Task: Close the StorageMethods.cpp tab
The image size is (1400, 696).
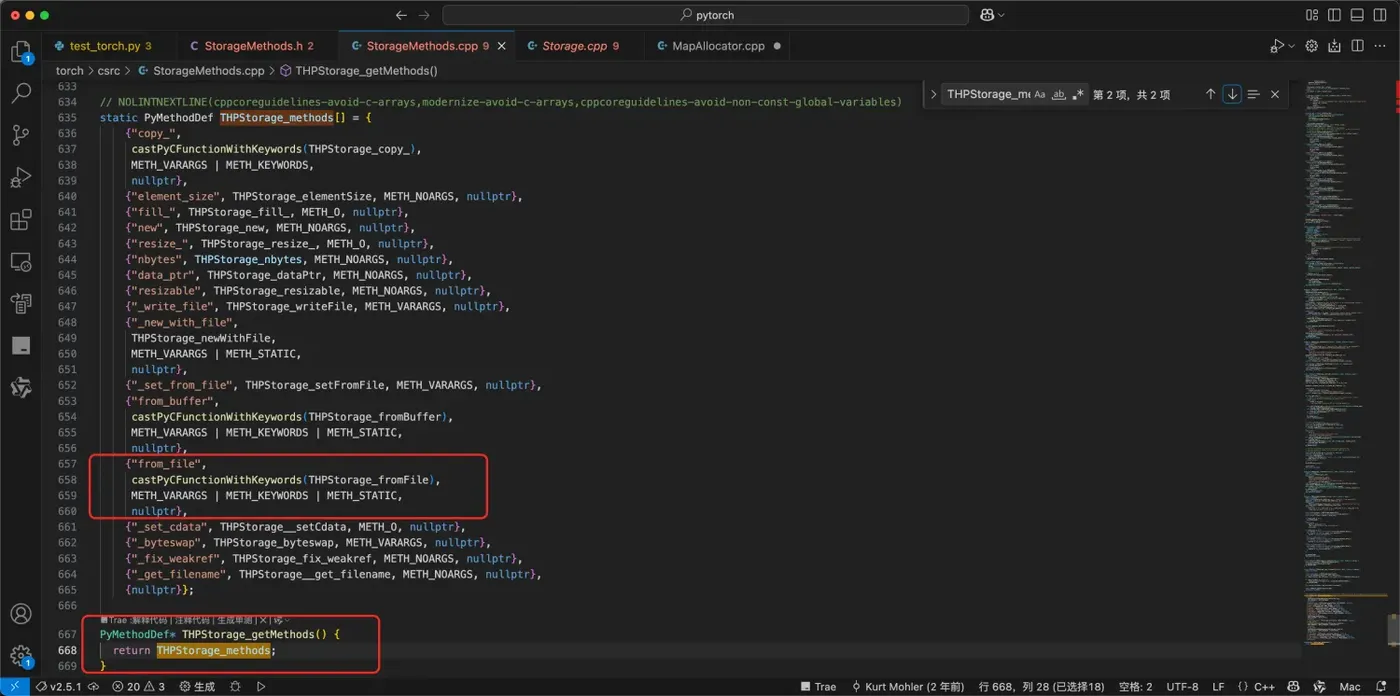Action: click(501, 46)
